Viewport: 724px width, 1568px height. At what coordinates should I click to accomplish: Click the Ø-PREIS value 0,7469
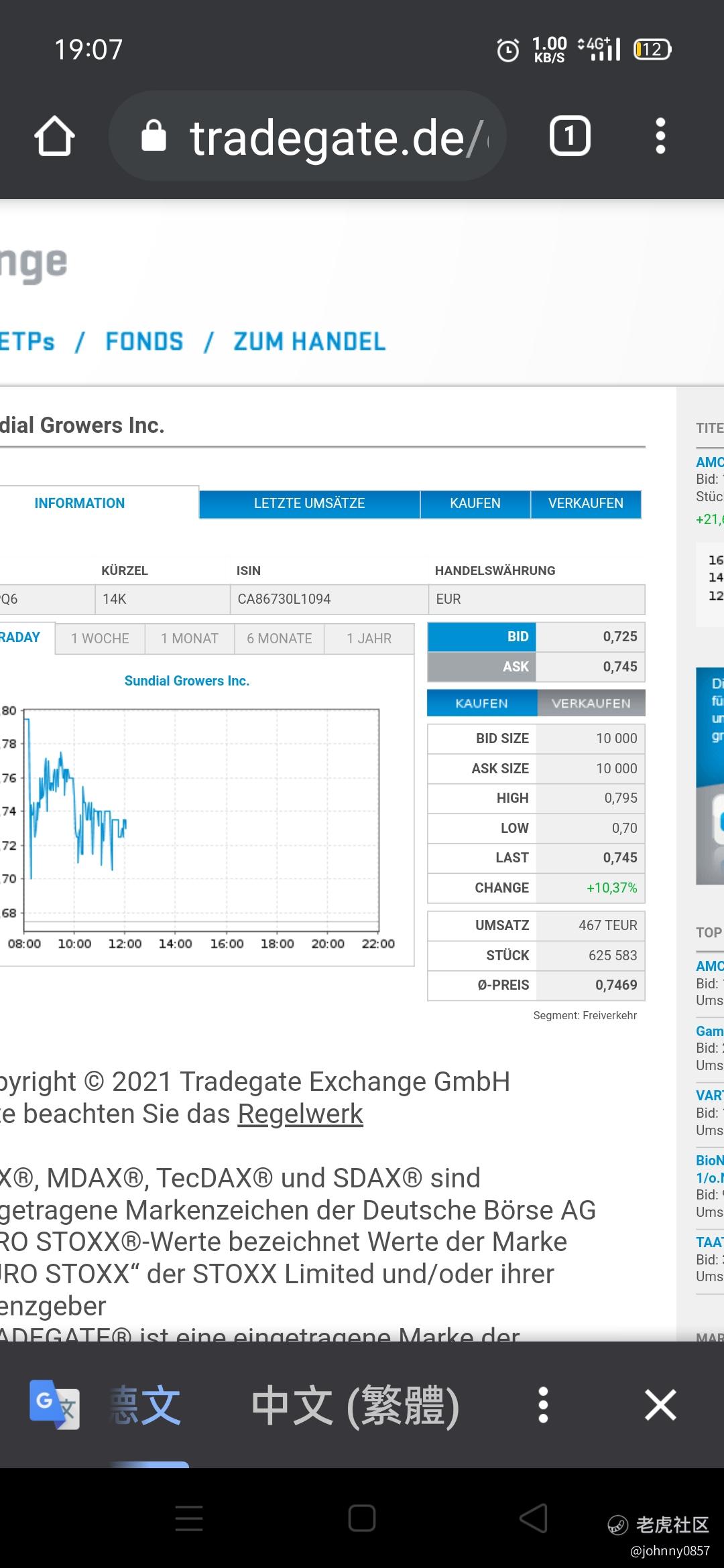616,985
